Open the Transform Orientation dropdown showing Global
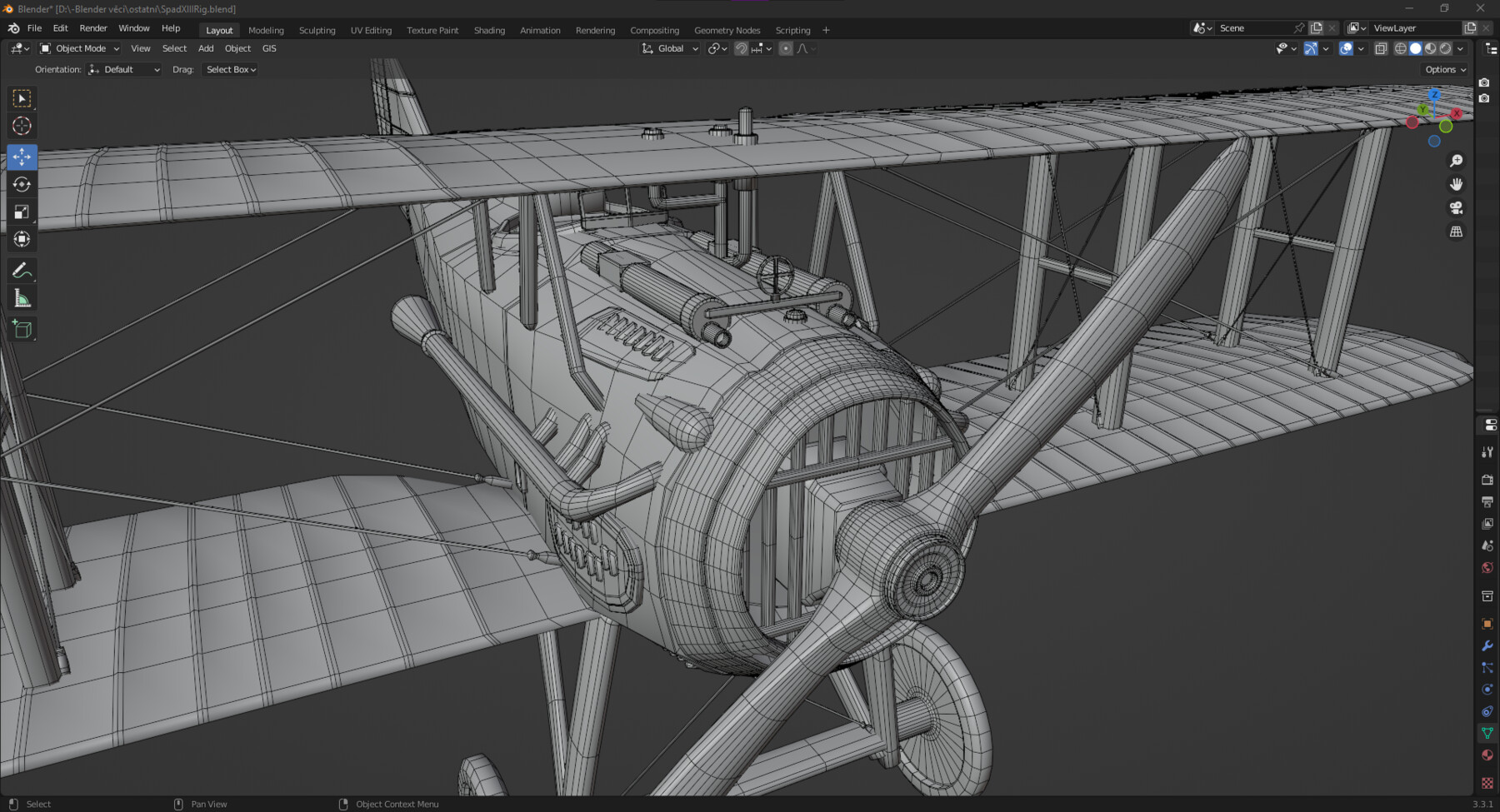The width and height of the screenshot is (1500, 812). [668, 48]
